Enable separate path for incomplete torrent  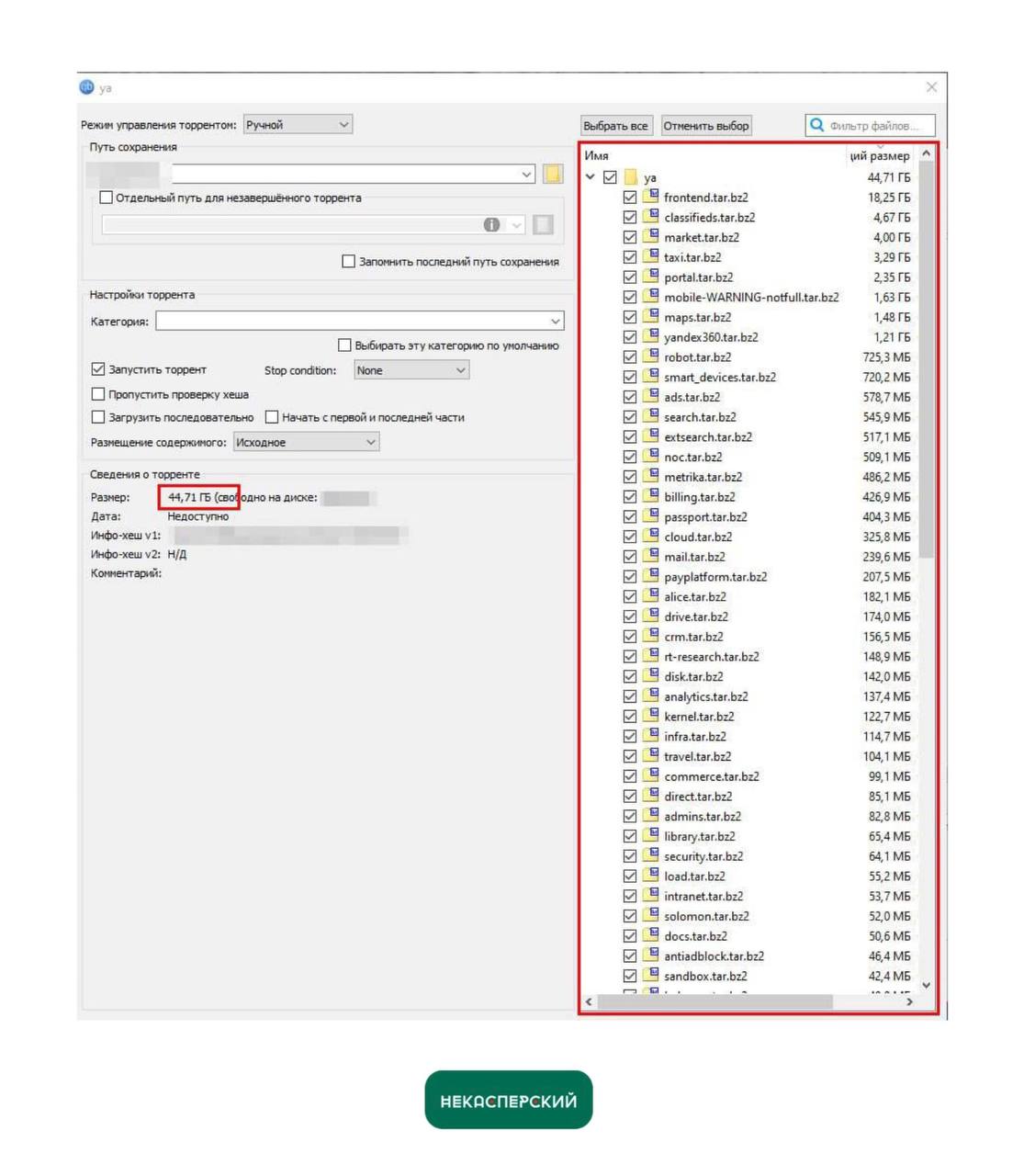click(x=106, y=198)
